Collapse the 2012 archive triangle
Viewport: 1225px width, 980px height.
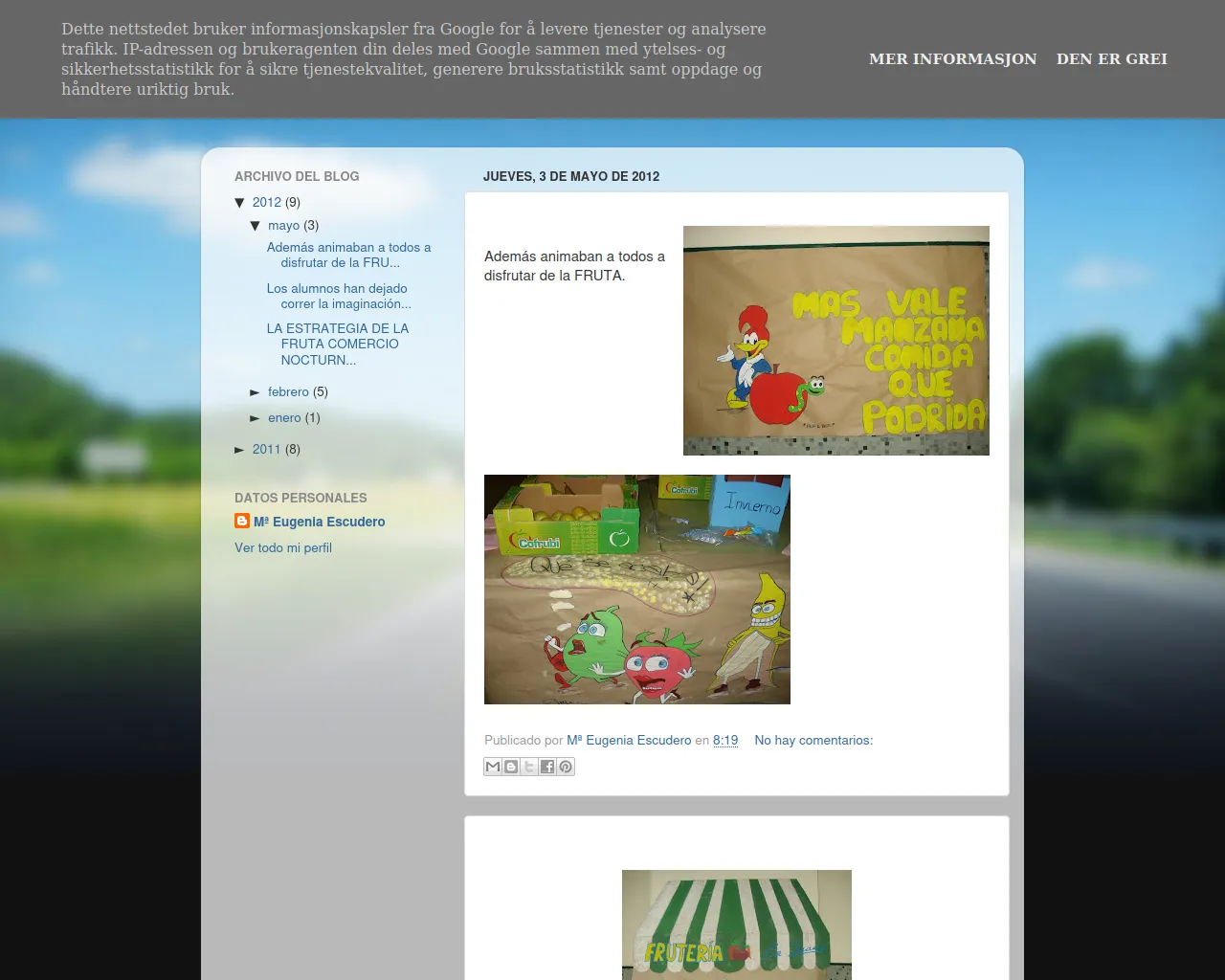[240, 203]
